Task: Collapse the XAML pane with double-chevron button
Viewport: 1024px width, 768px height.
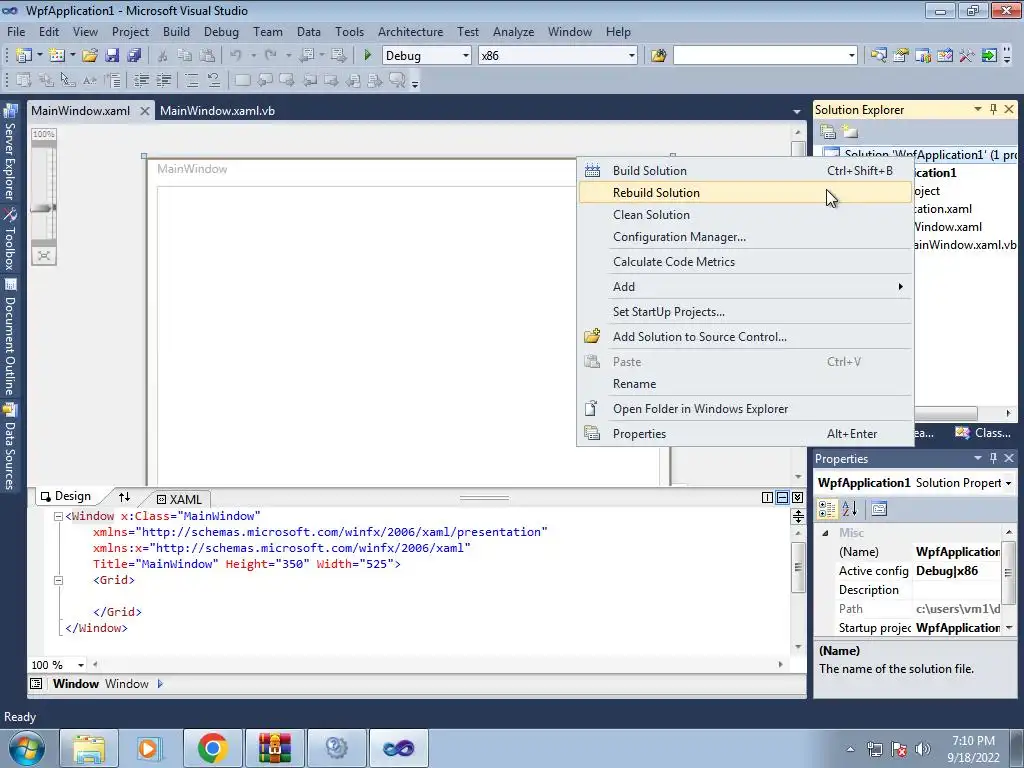Action: [x=797, y=498]
